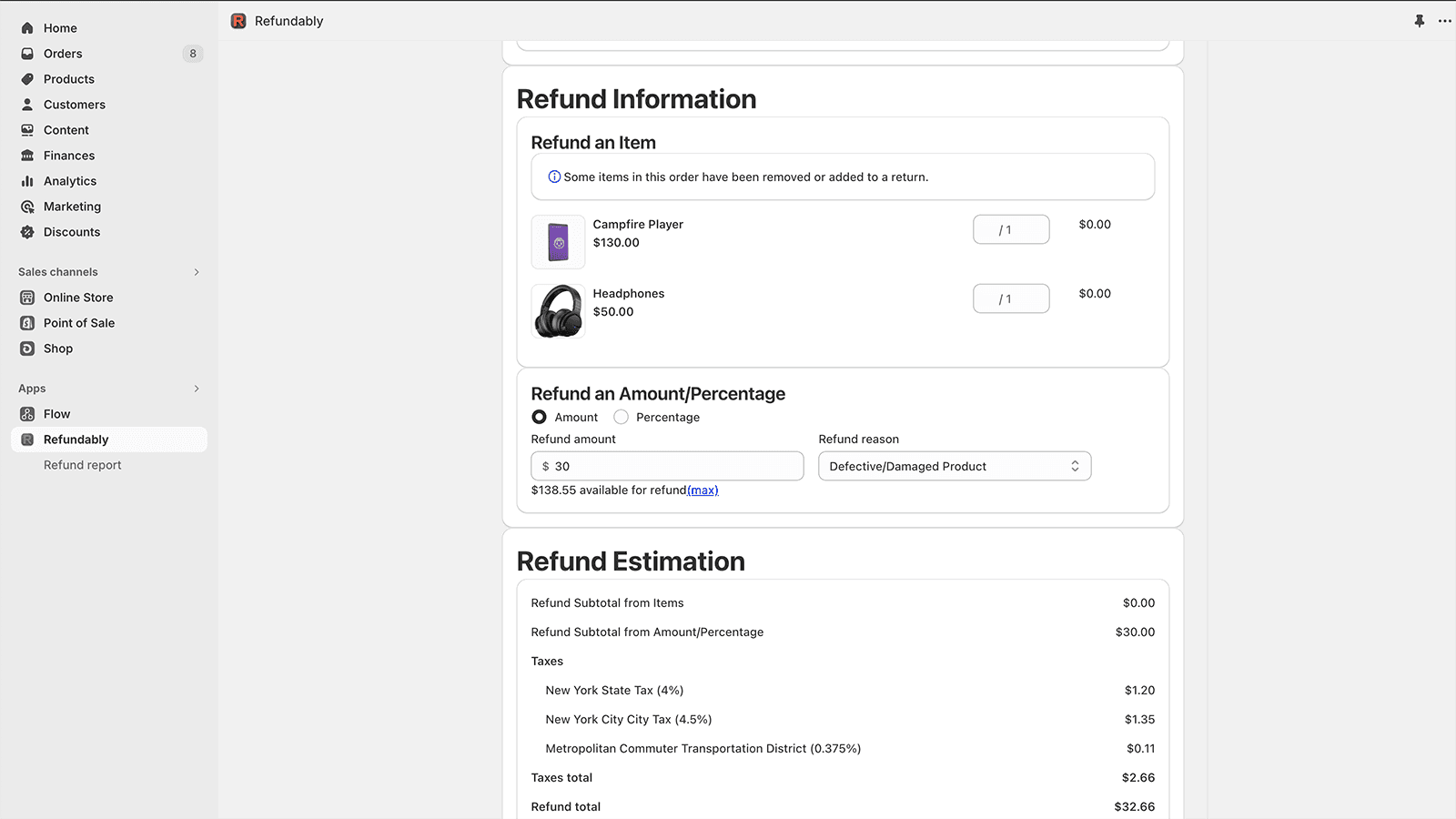Image resolution: width=1456 pixels, height=819 pixels.
Task: Expand the Apps section chevron
Action: tap(197, 389)
